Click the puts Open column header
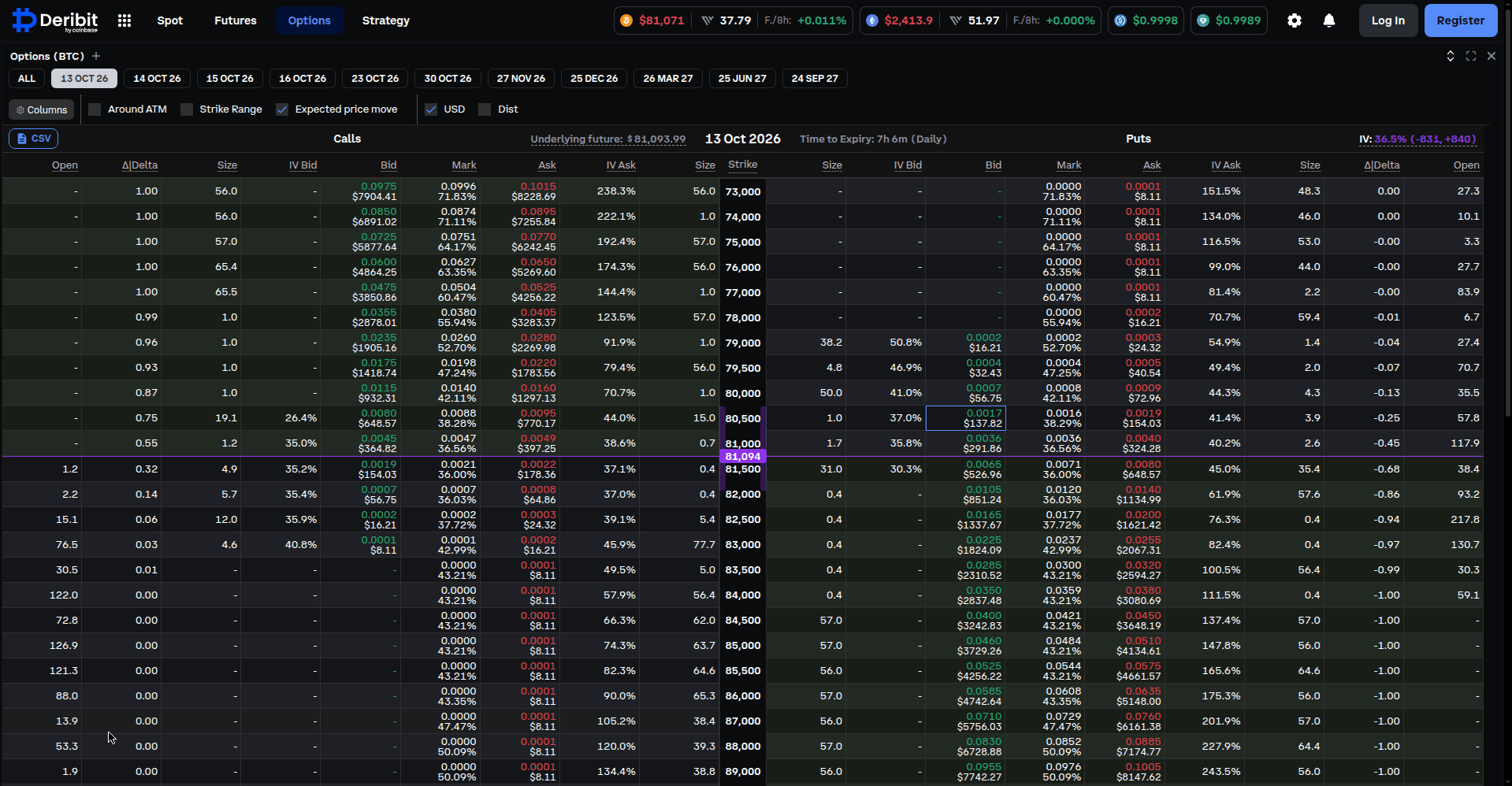The width and height of the screenshot is (1512, 786). (1466, 165)
